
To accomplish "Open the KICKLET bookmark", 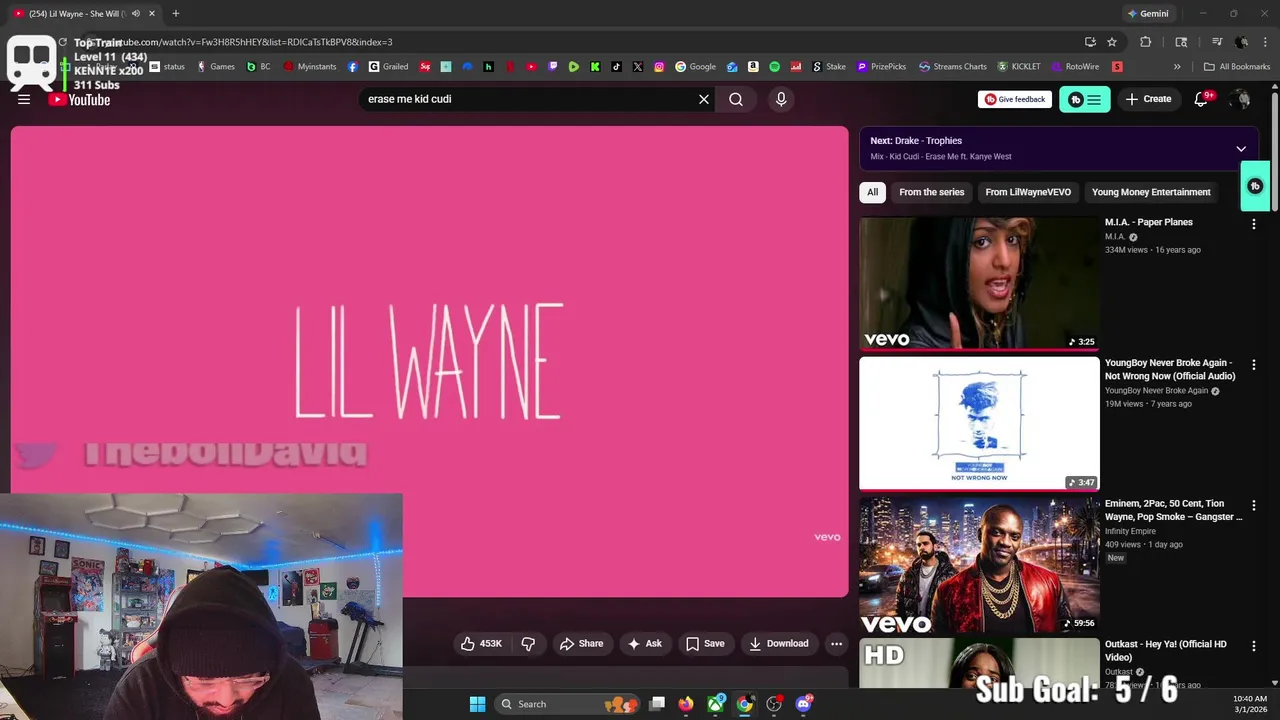I will point(1018,67).
